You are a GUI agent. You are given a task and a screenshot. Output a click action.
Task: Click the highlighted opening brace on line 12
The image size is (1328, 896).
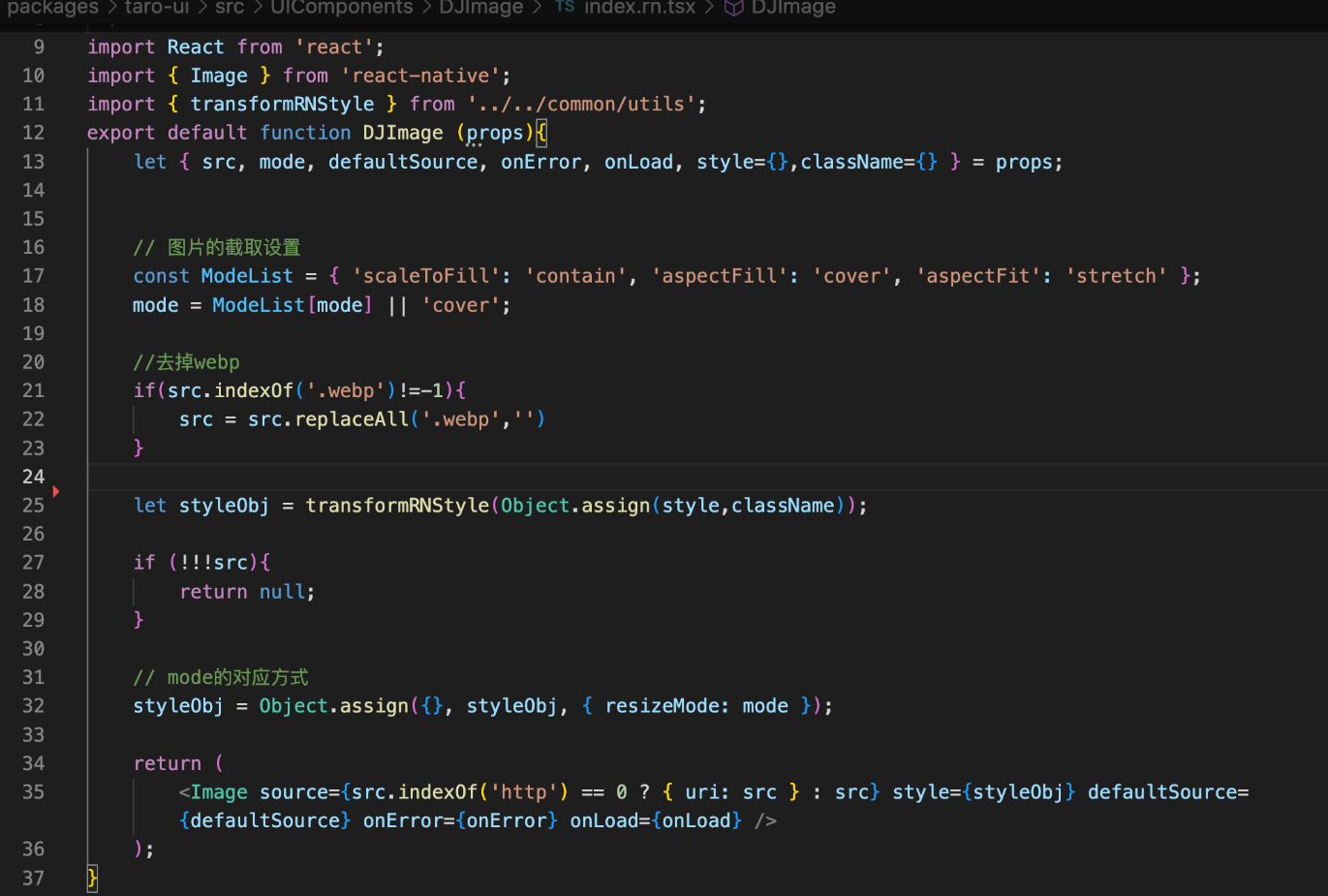[541, 133]
